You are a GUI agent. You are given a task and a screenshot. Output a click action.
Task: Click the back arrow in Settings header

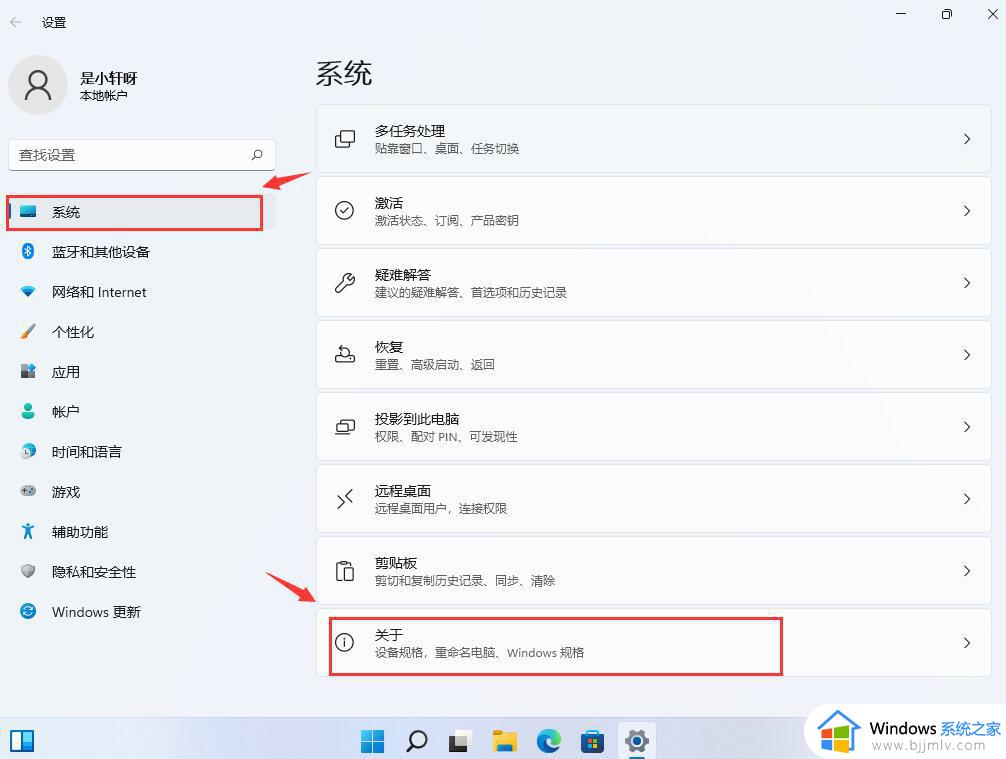pyautogui.click(x=16, y=22)
